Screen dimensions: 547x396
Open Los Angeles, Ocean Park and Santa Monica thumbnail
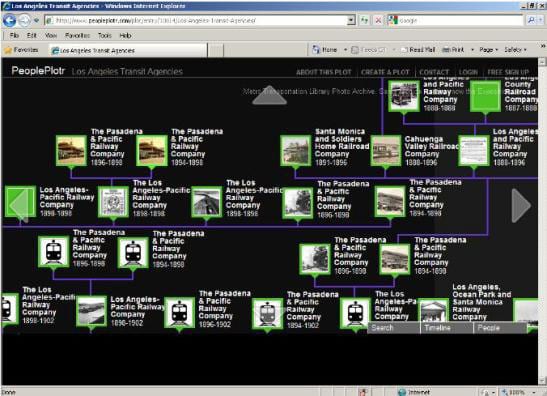[x=434, y=311]
